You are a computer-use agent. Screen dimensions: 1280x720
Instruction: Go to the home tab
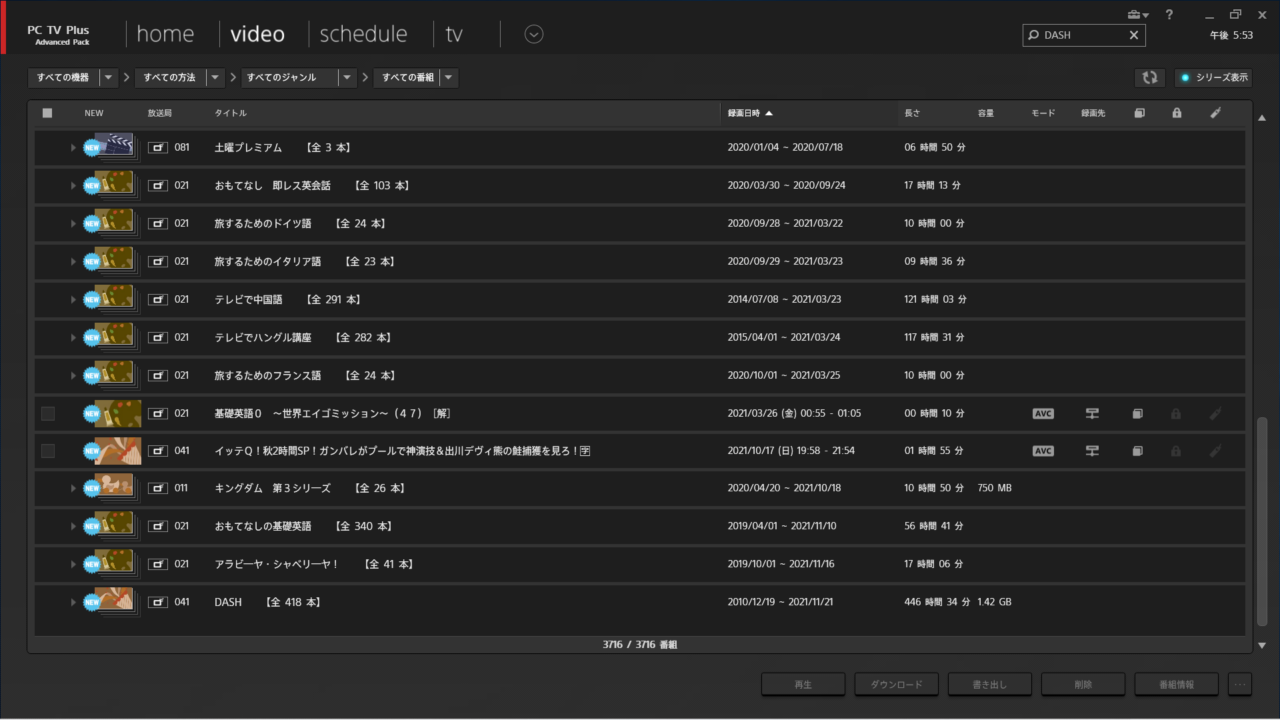[x=165, y=34]
